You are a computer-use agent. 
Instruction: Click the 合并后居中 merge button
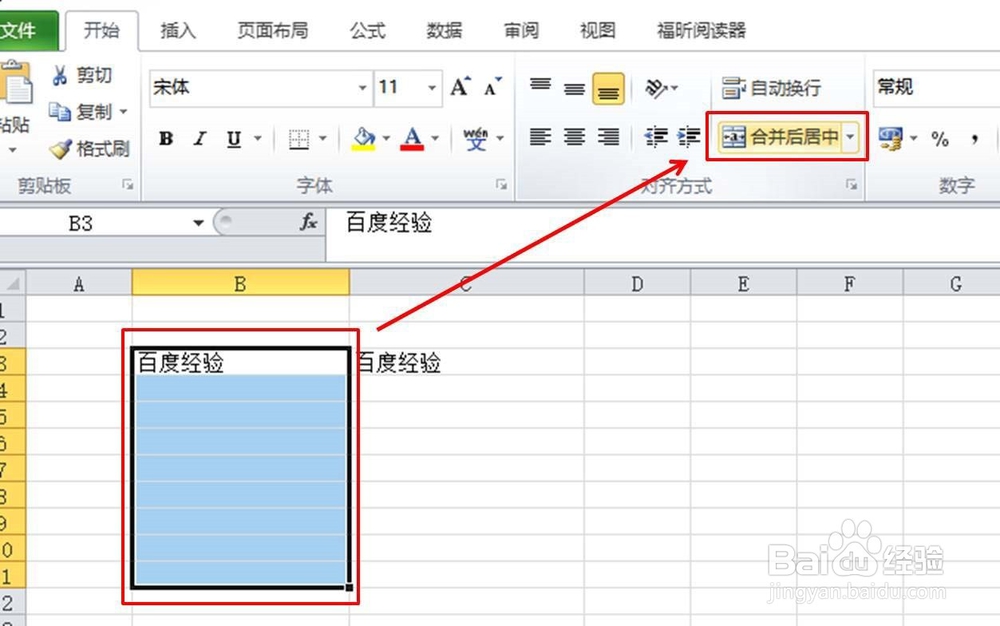pos(782,137)
